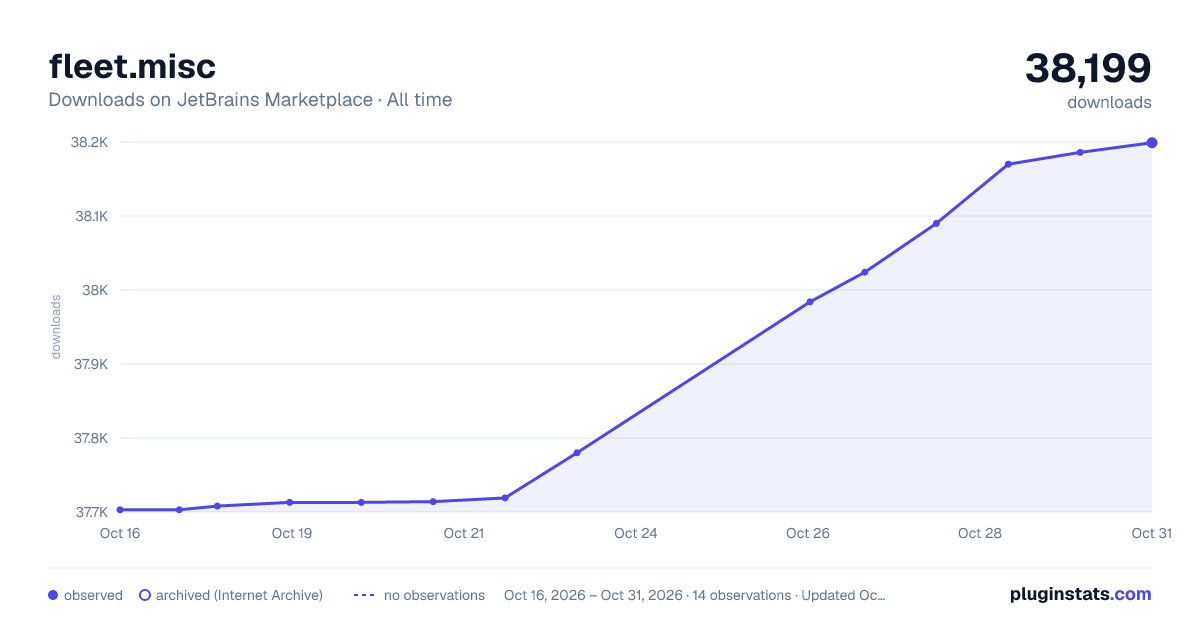Click the fleet.misc chart title

coord(132,66)
